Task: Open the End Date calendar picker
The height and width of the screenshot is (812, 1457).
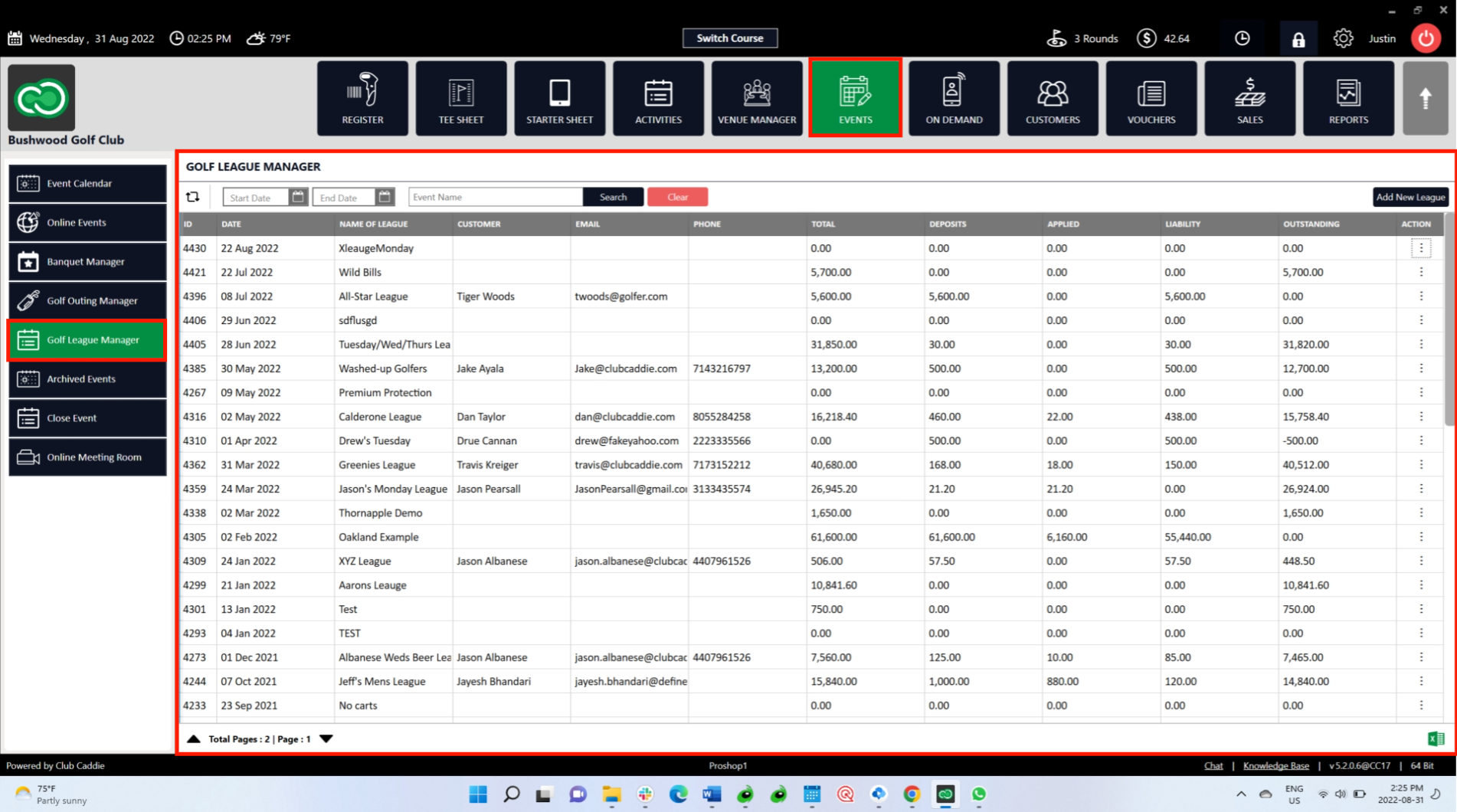Action: [385, 198]
